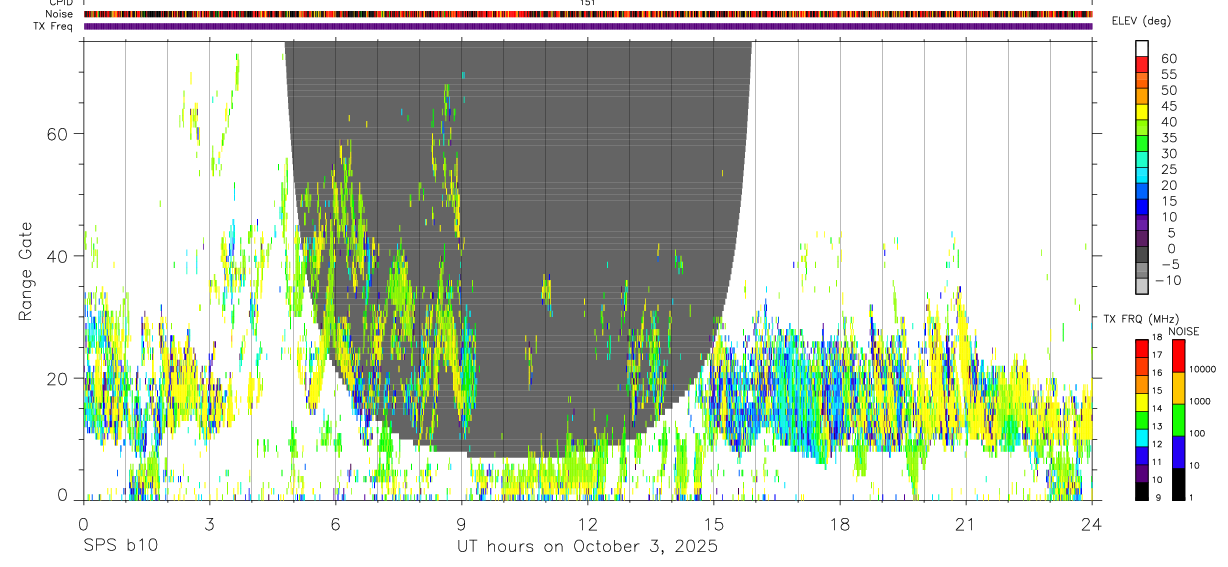Click the "9" label on TX FRQ legend

[x=1157, y=497]
